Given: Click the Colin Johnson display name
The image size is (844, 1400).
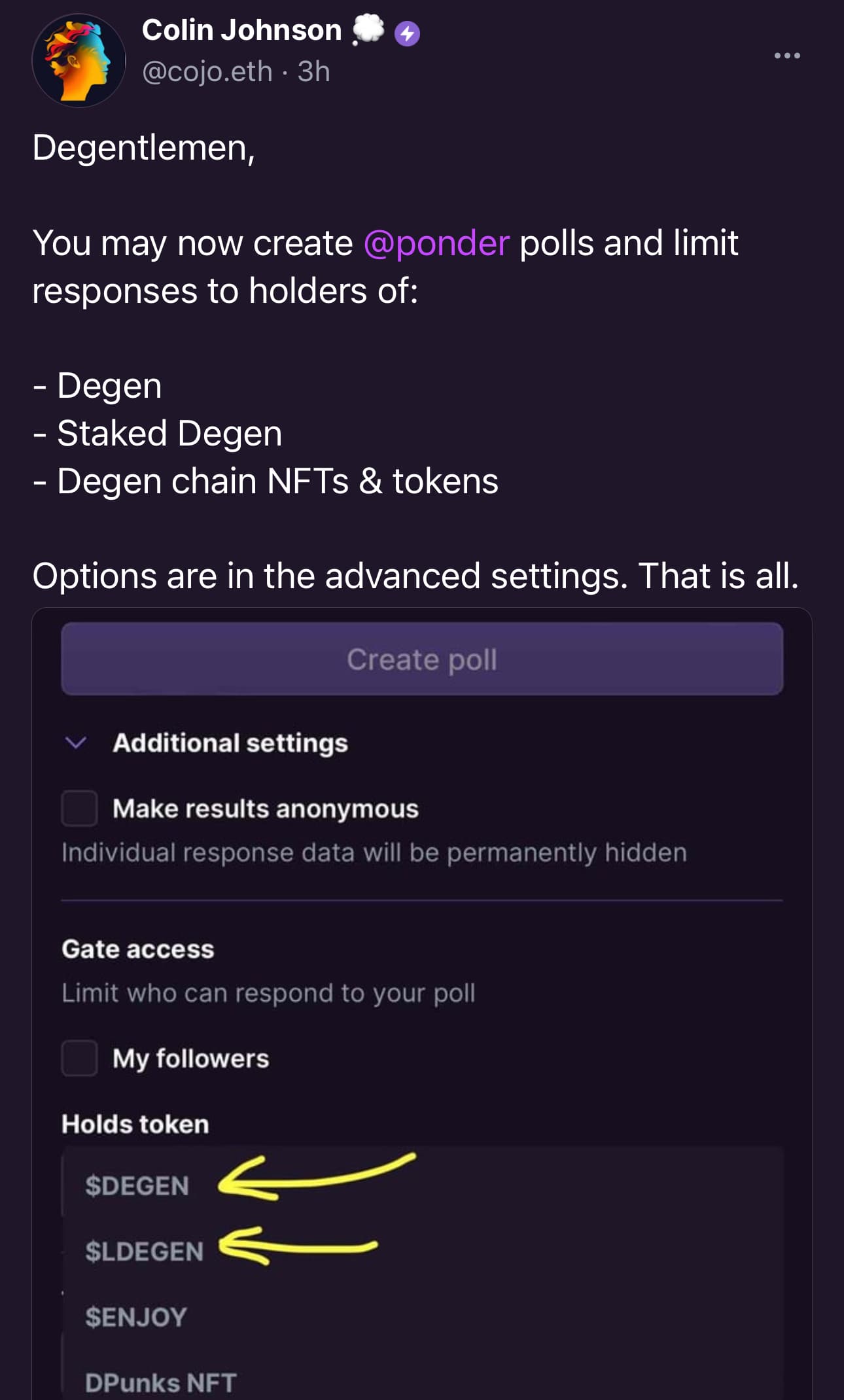Looking at the screenshot, I should [x=241, y=30].
